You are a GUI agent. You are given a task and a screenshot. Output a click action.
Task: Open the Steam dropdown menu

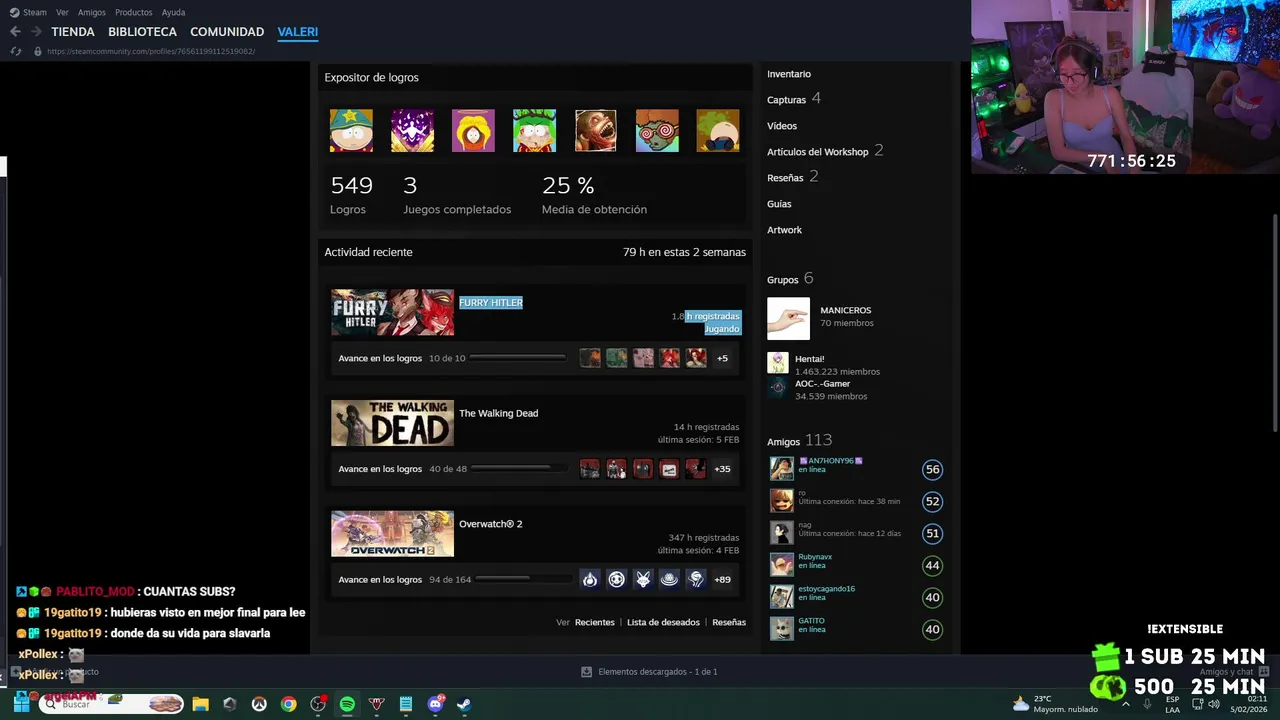(x=35, y=13)
